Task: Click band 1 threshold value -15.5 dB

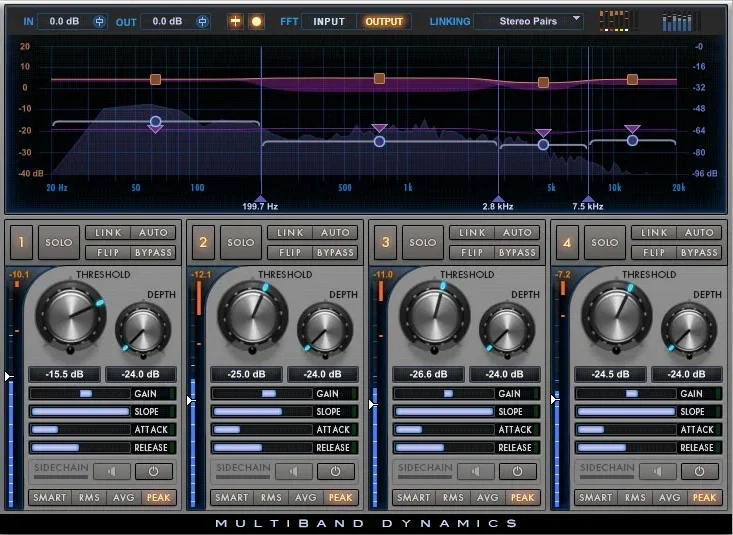Action: pos(65,374)
